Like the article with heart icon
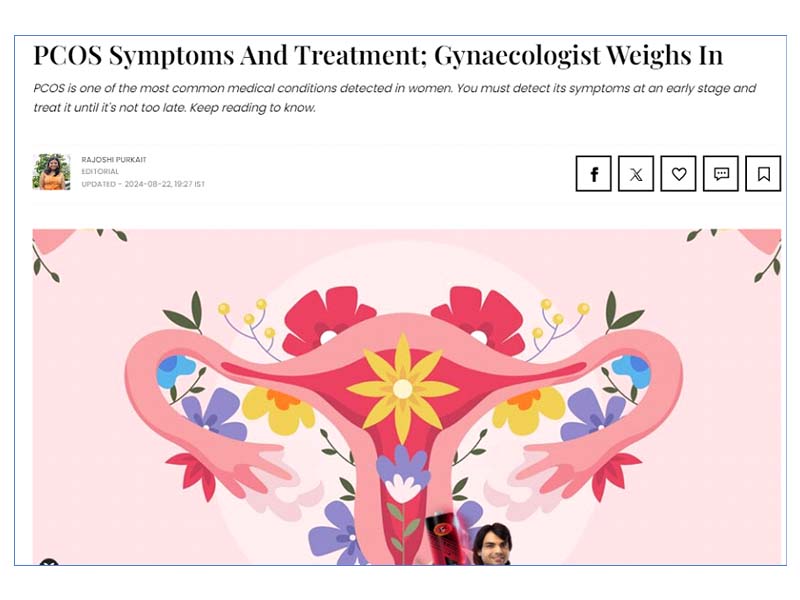This screenshot has width=800, height=600. coord(678,174)
